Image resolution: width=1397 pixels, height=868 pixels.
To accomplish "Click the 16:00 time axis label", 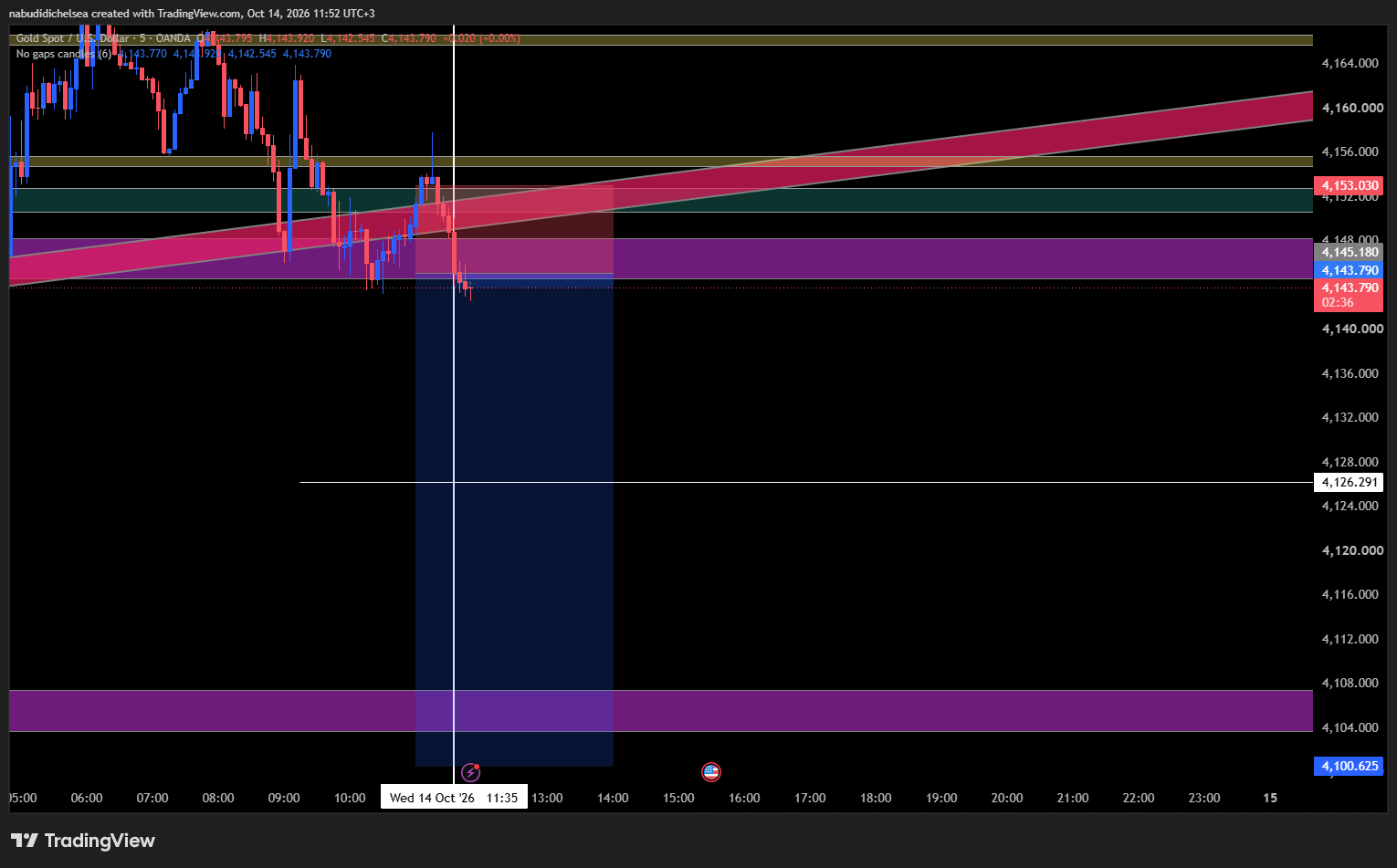I will point(744,798).
